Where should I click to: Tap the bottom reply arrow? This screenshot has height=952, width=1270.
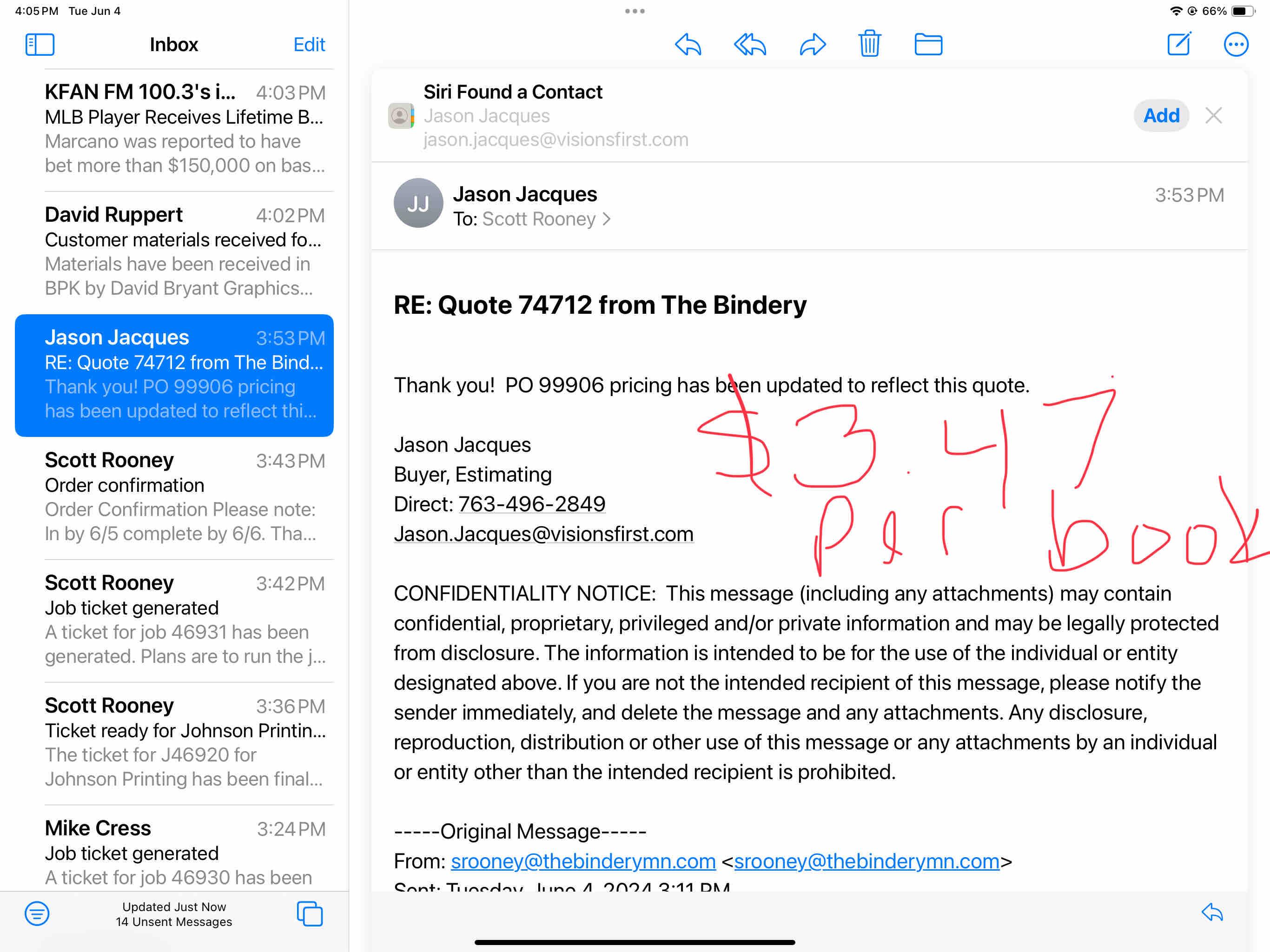[1212, 912]
